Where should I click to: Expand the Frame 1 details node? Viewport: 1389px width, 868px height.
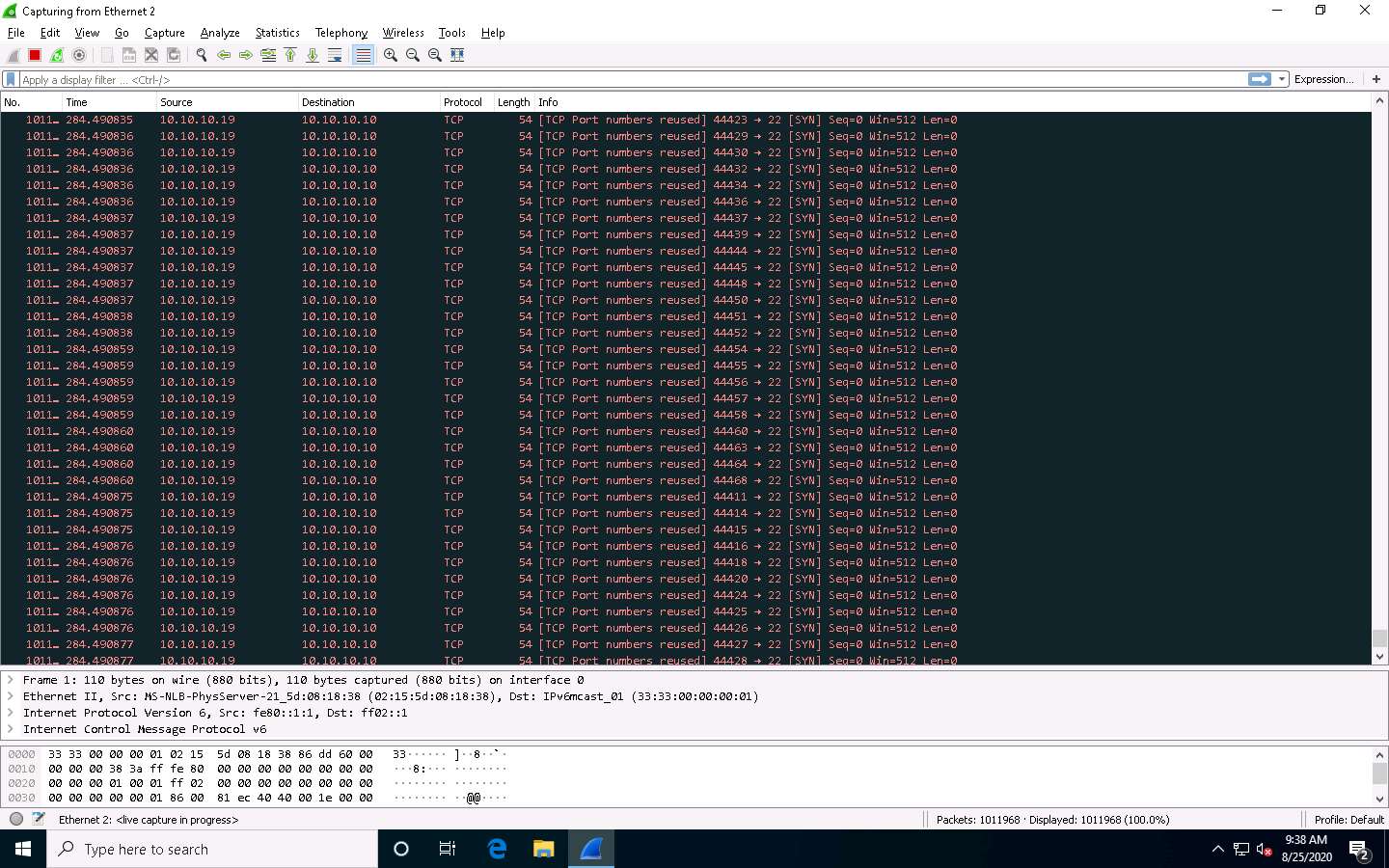11,680
